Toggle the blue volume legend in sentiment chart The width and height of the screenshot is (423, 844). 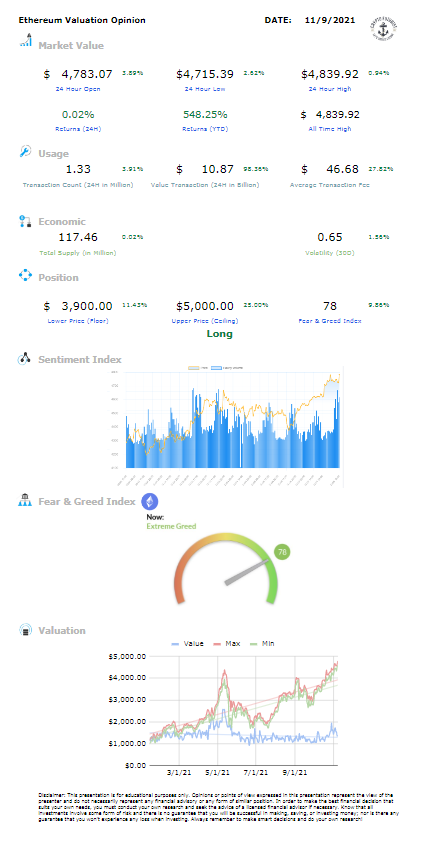[x=225, y=368]
